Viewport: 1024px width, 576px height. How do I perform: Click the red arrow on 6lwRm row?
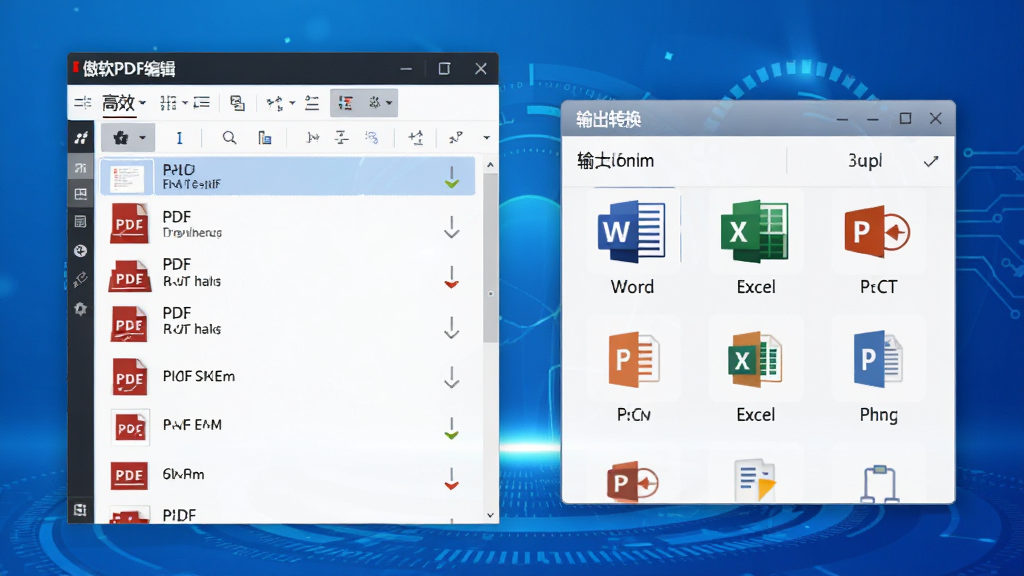click(x=451, y=479)
